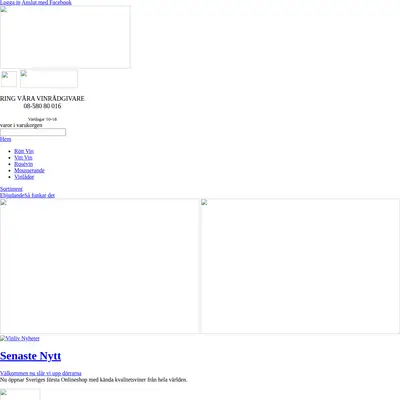Click the 'varor i varukorgen' cart text

click(x=21, y=125)
